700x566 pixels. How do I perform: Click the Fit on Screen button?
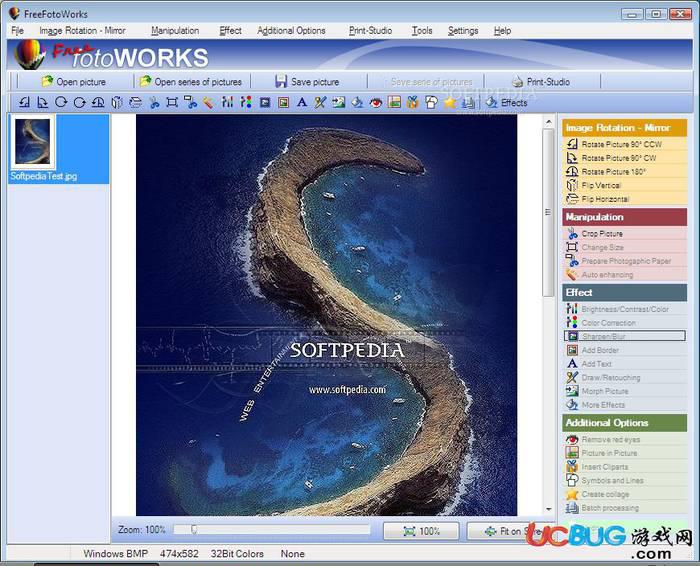(x=511, y=531)
